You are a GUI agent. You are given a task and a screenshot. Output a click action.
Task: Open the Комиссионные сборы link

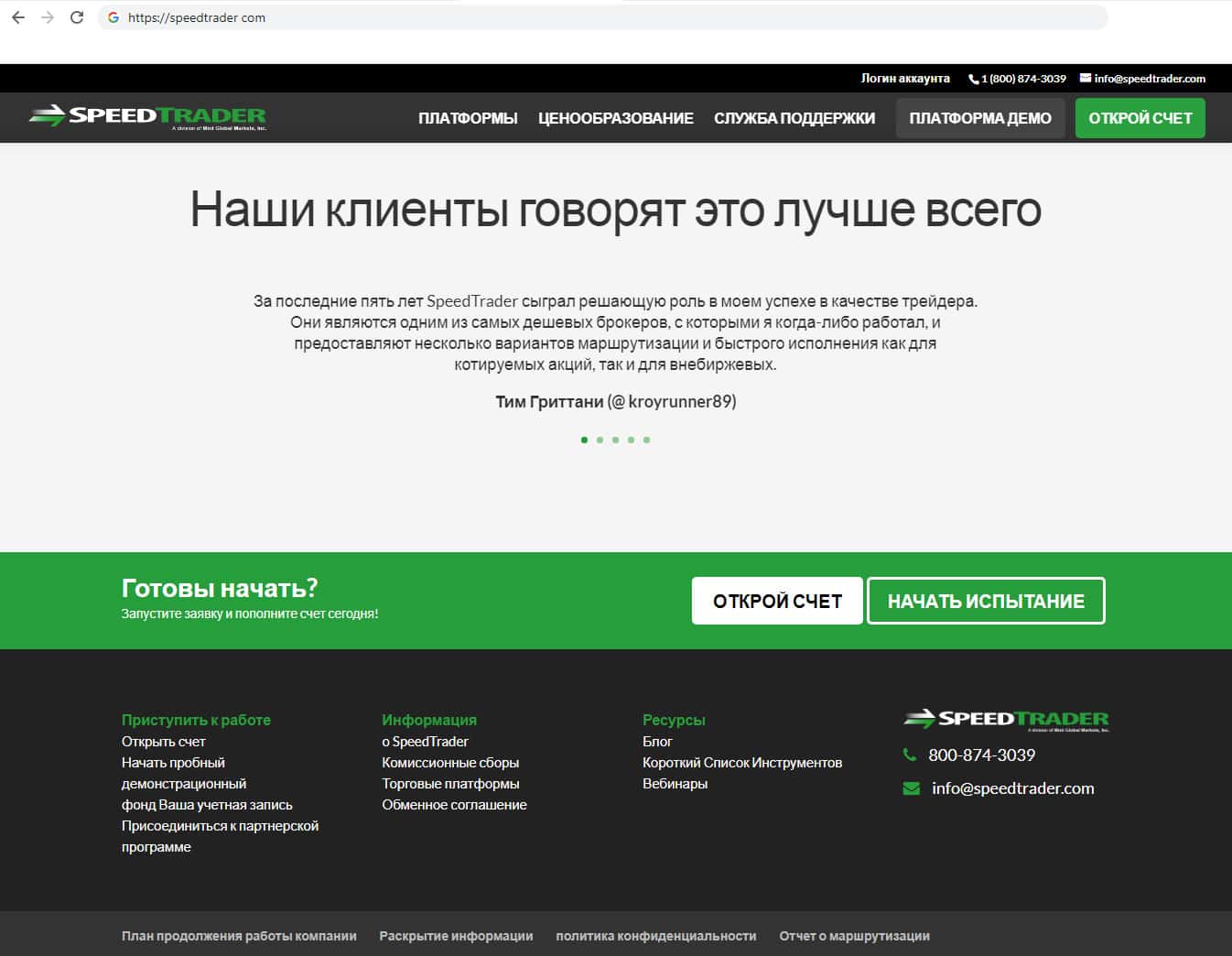(x=450, y=763)
